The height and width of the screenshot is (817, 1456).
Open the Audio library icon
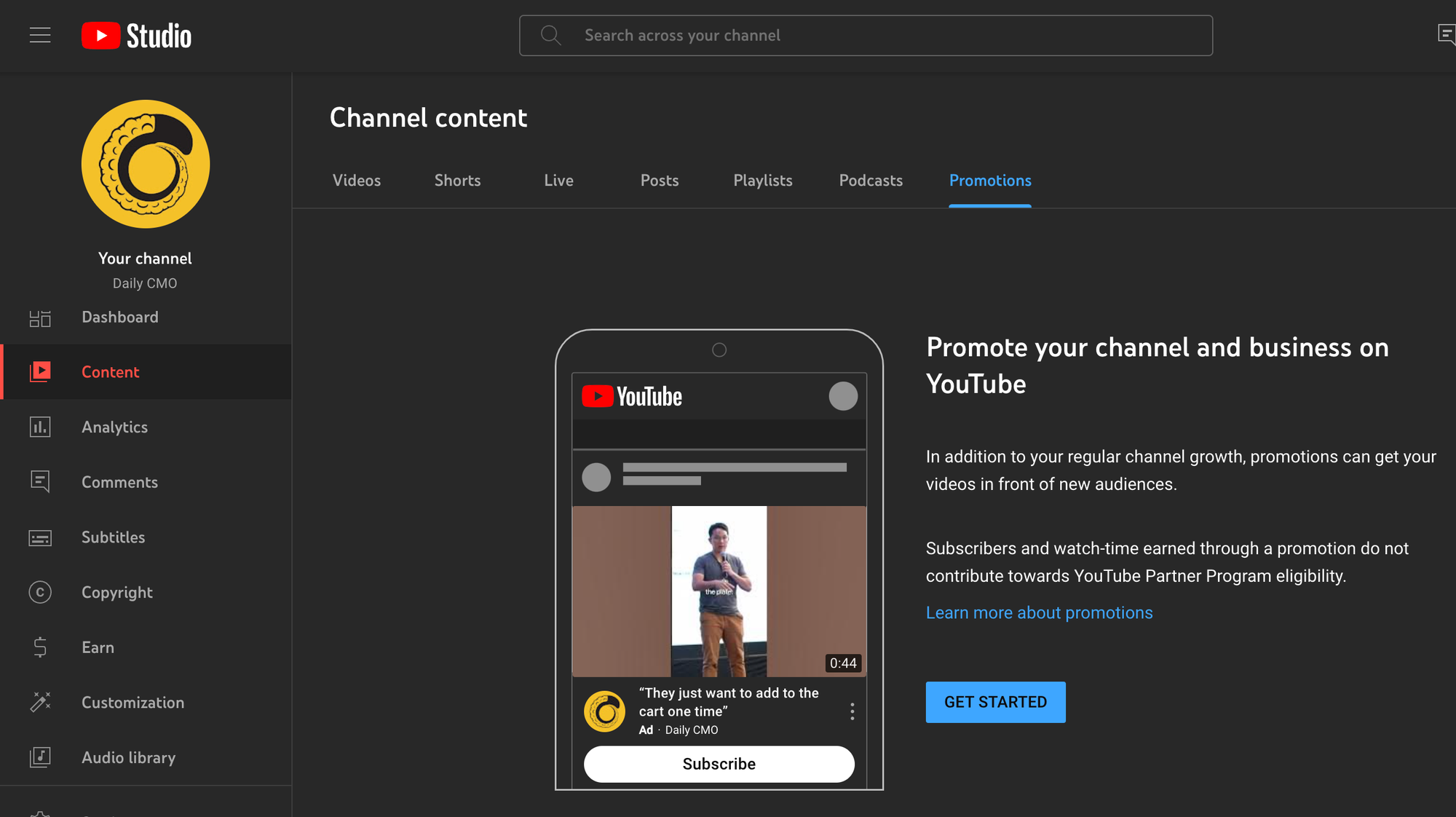(40, 757)
